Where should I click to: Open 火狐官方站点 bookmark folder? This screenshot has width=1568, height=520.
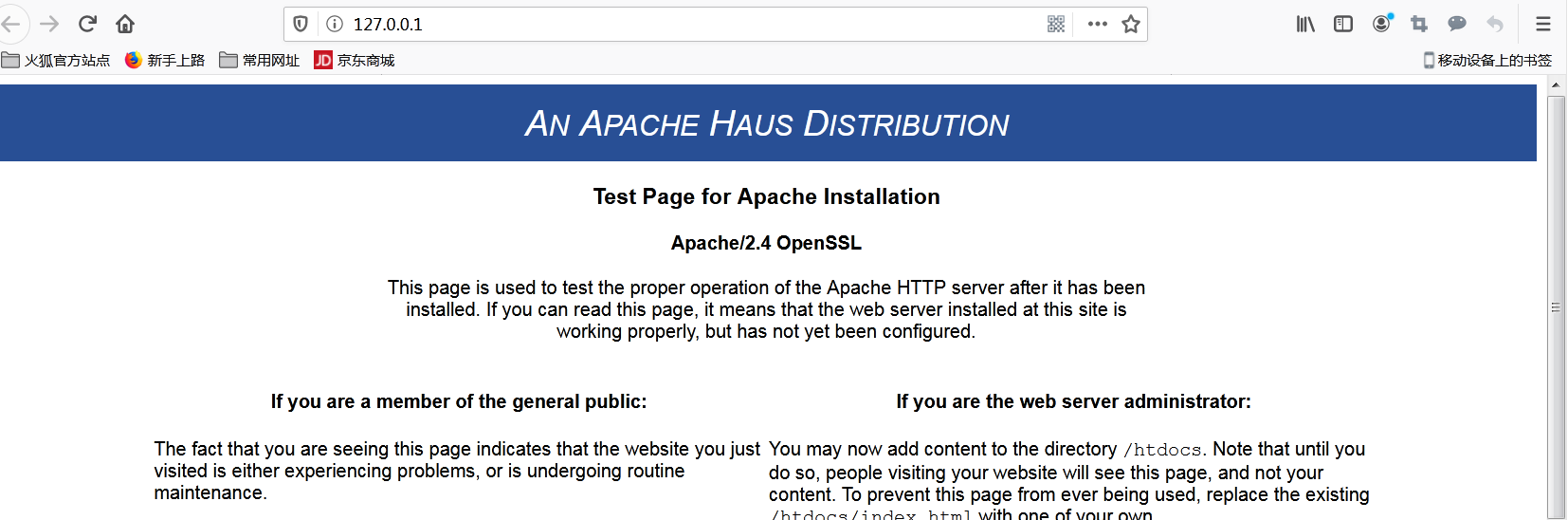(x=56, y=60)
